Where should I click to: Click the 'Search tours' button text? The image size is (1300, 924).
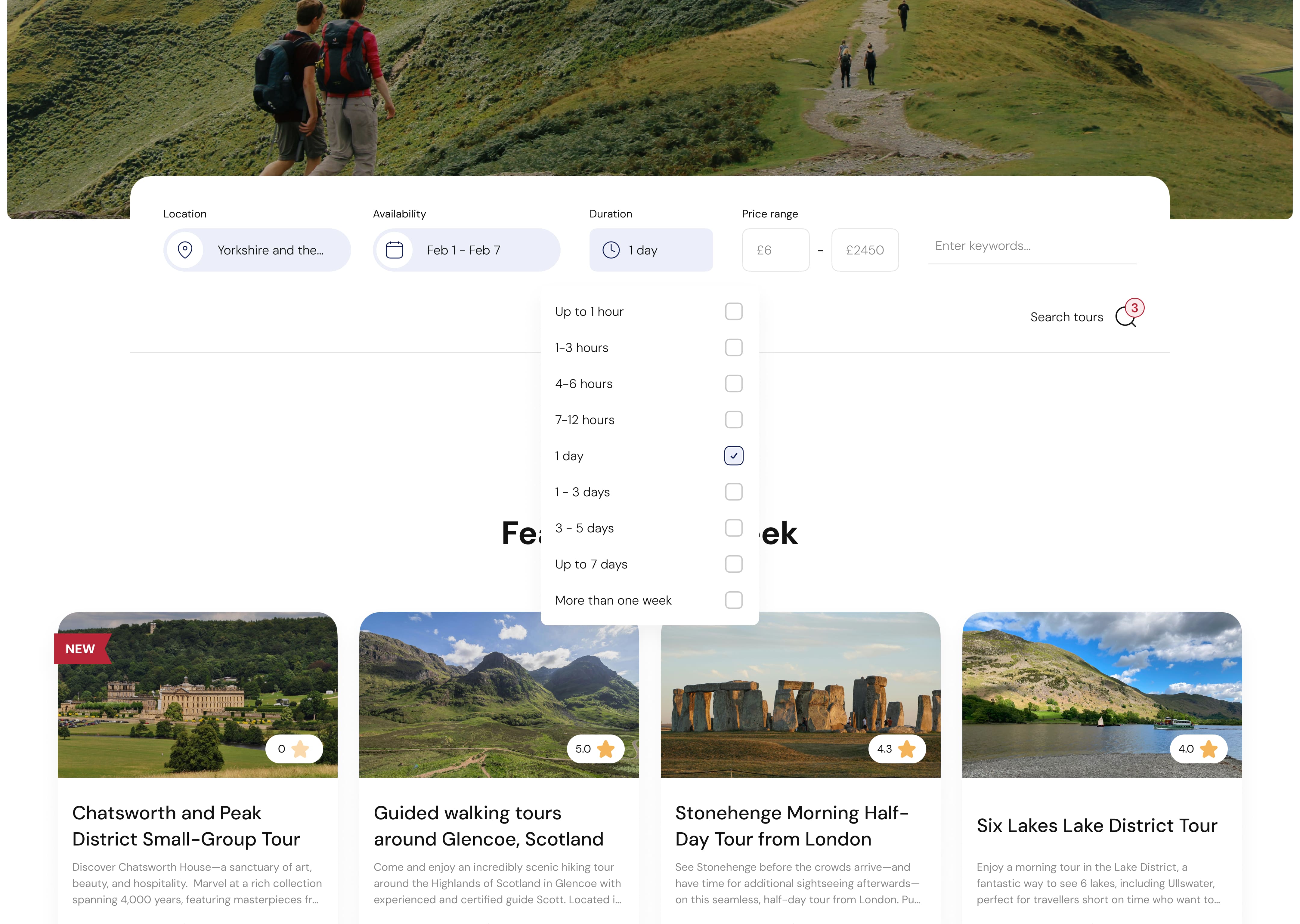pos(1067,317)
